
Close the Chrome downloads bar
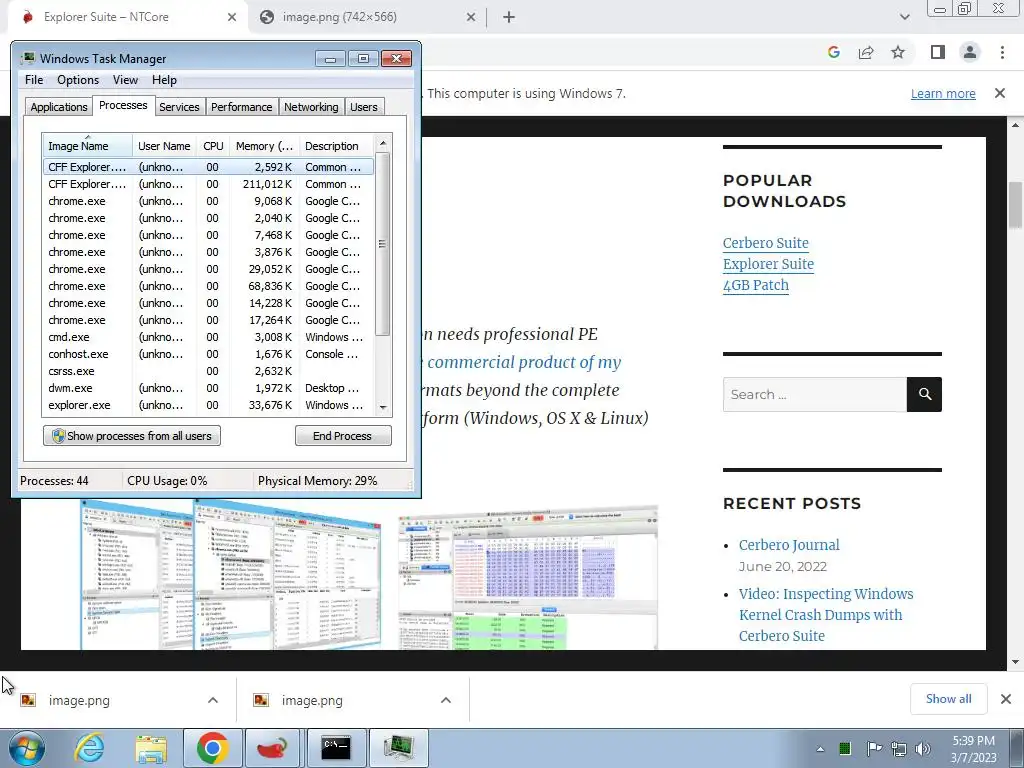click(1006, 699)
